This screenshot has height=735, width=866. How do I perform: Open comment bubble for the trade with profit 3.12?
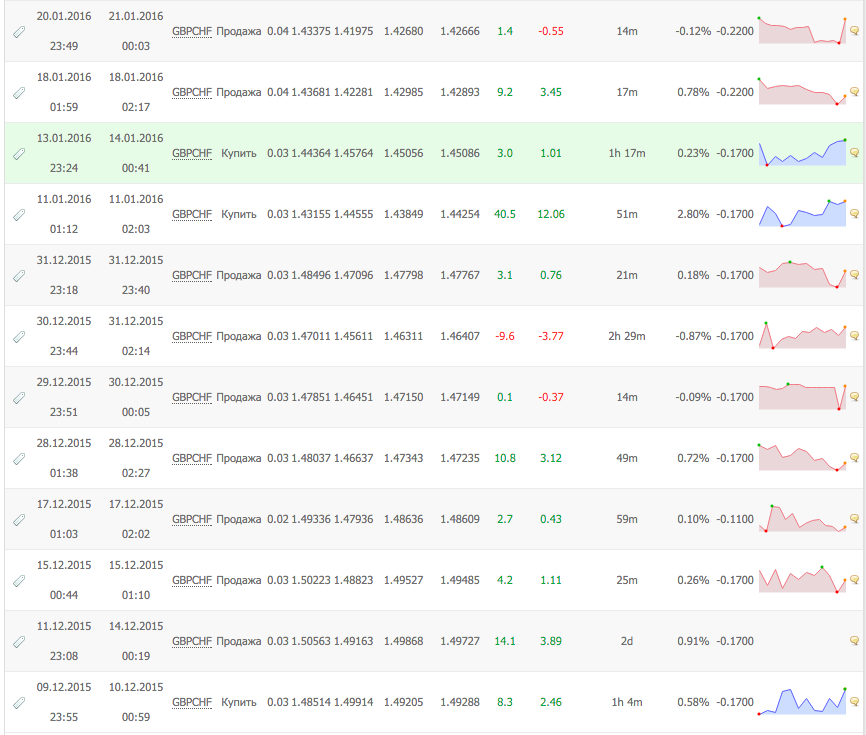(x=854, y=458)
